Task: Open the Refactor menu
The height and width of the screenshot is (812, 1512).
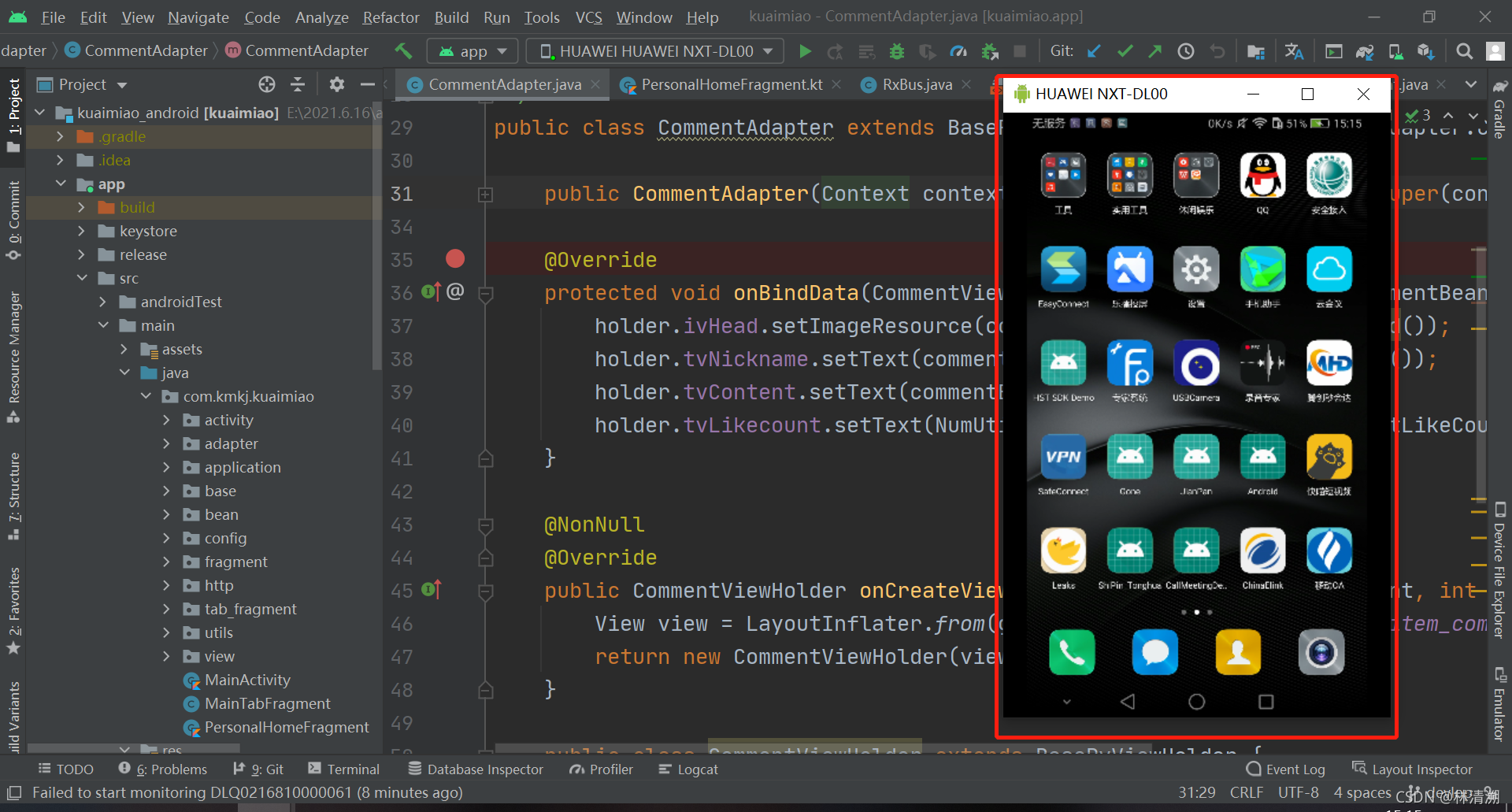Action: coord(391,17)
